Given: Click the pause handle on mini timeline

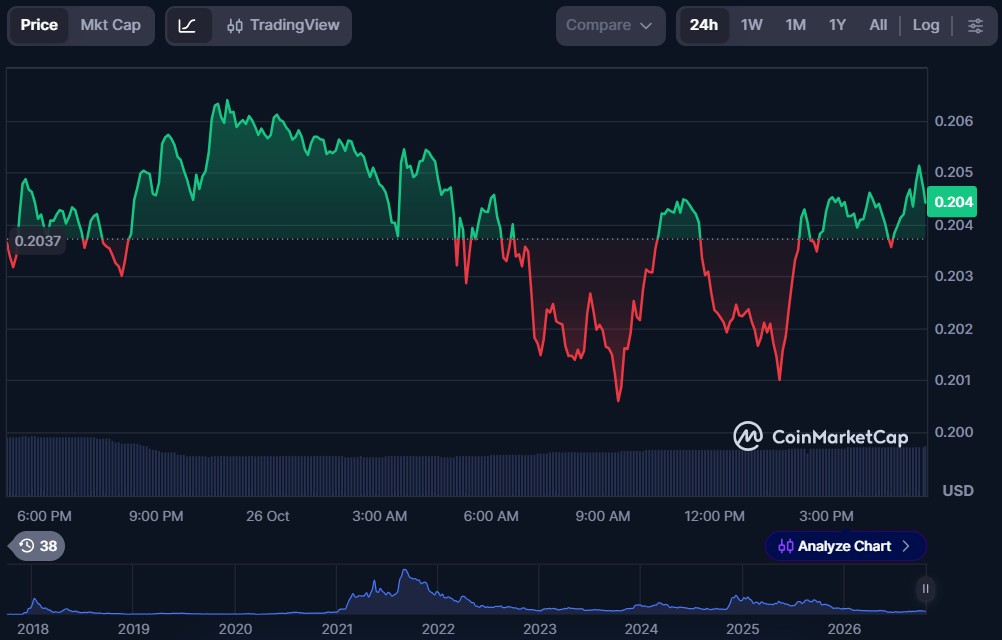Looking at the screenshot, I should [925, 589].
